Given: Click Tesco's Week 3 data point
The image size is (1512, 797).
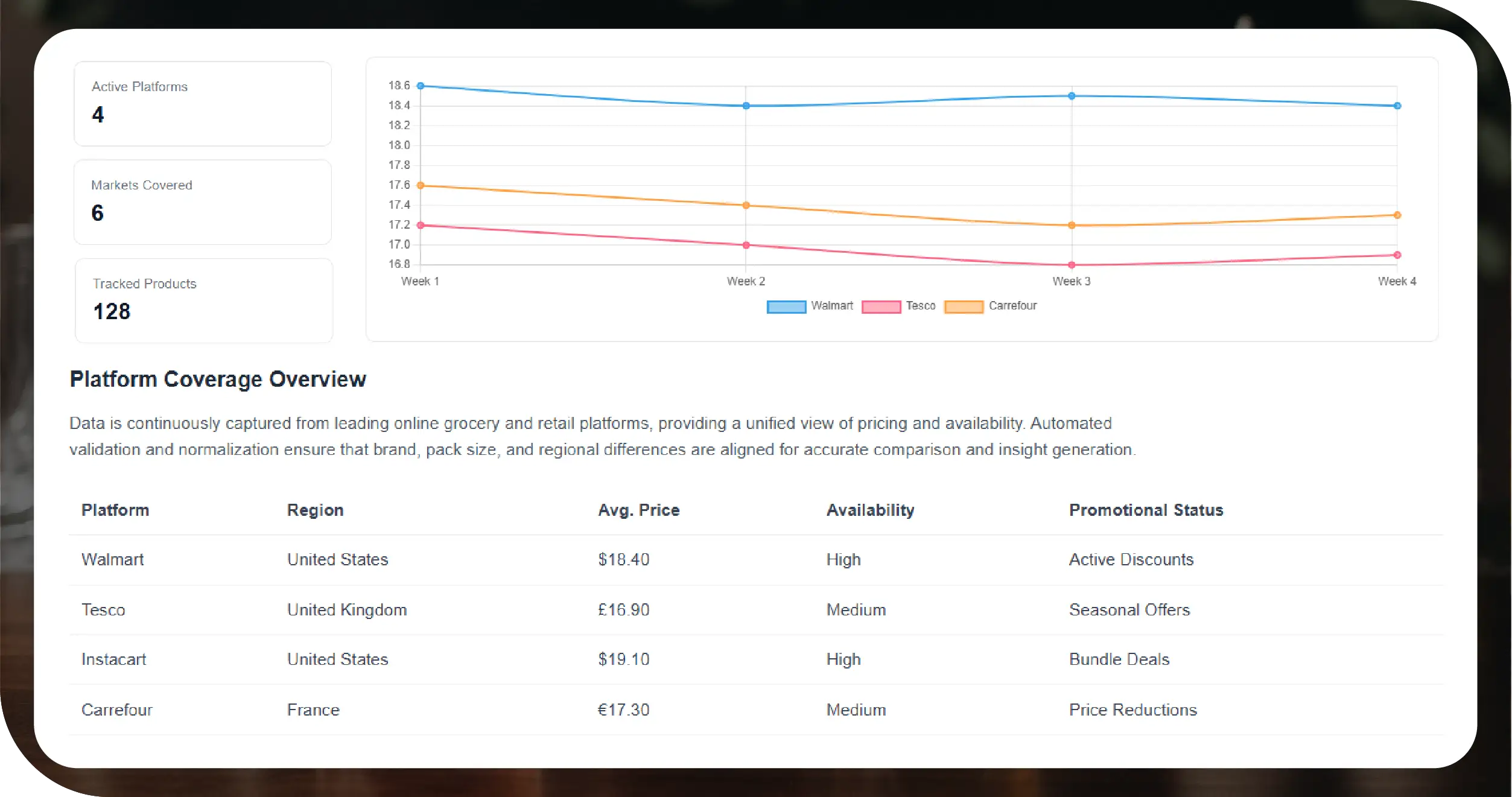Looking at the screenshot, I should click(1072, 265).
